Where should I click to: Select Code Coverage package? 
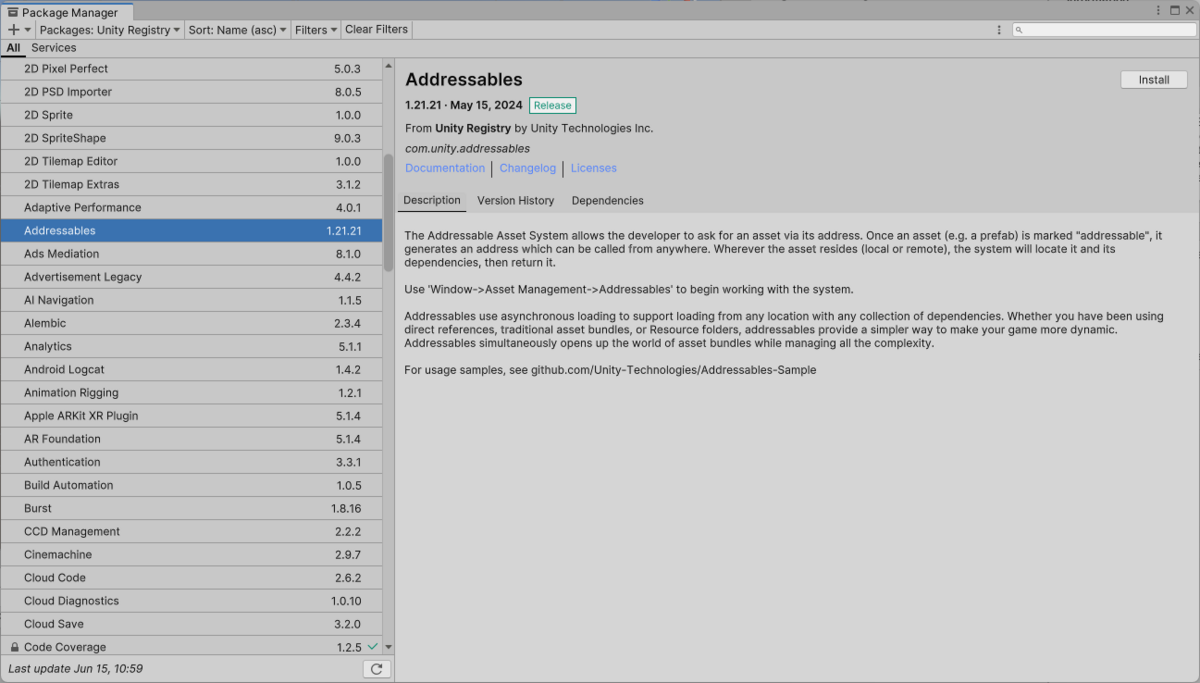coord(191,647)
